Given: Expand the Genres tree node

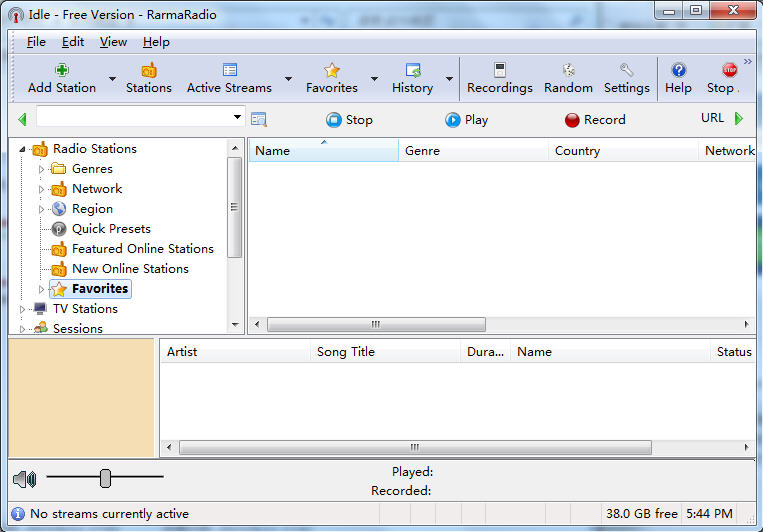Looking at the screenshot, I should (41, 169).
